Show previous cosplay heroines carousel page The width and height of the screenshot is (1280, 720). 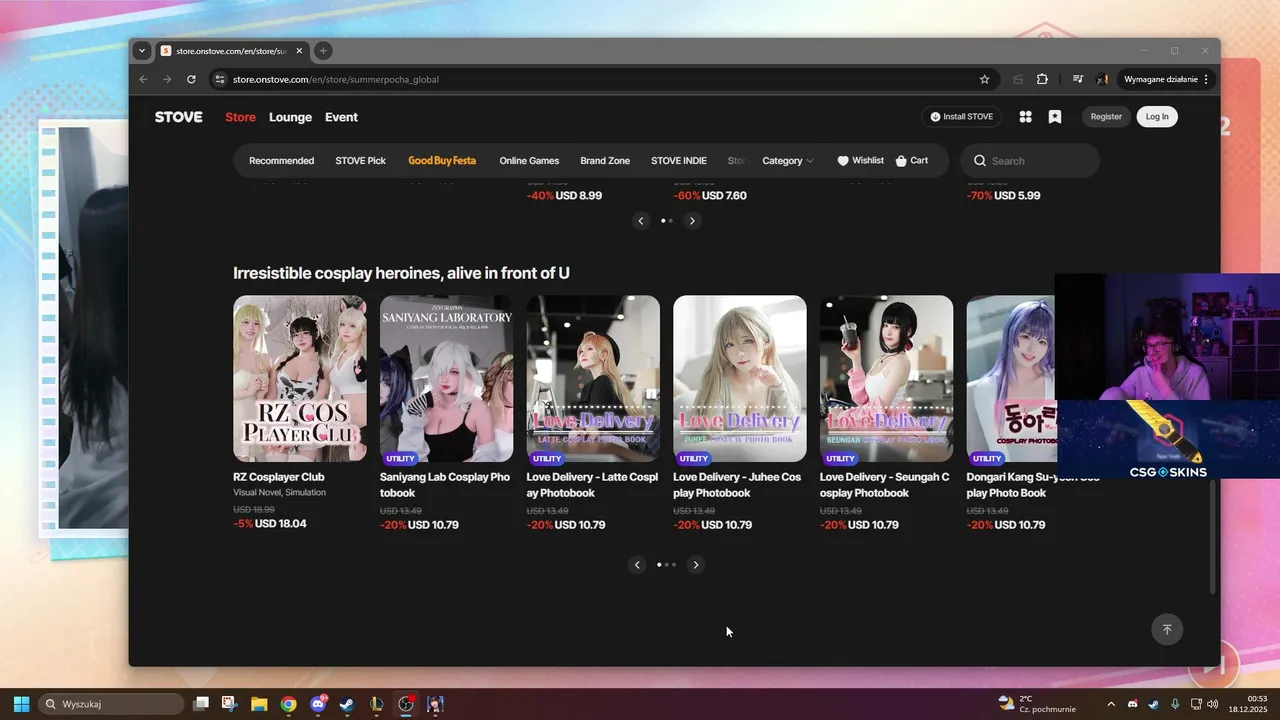638,565
